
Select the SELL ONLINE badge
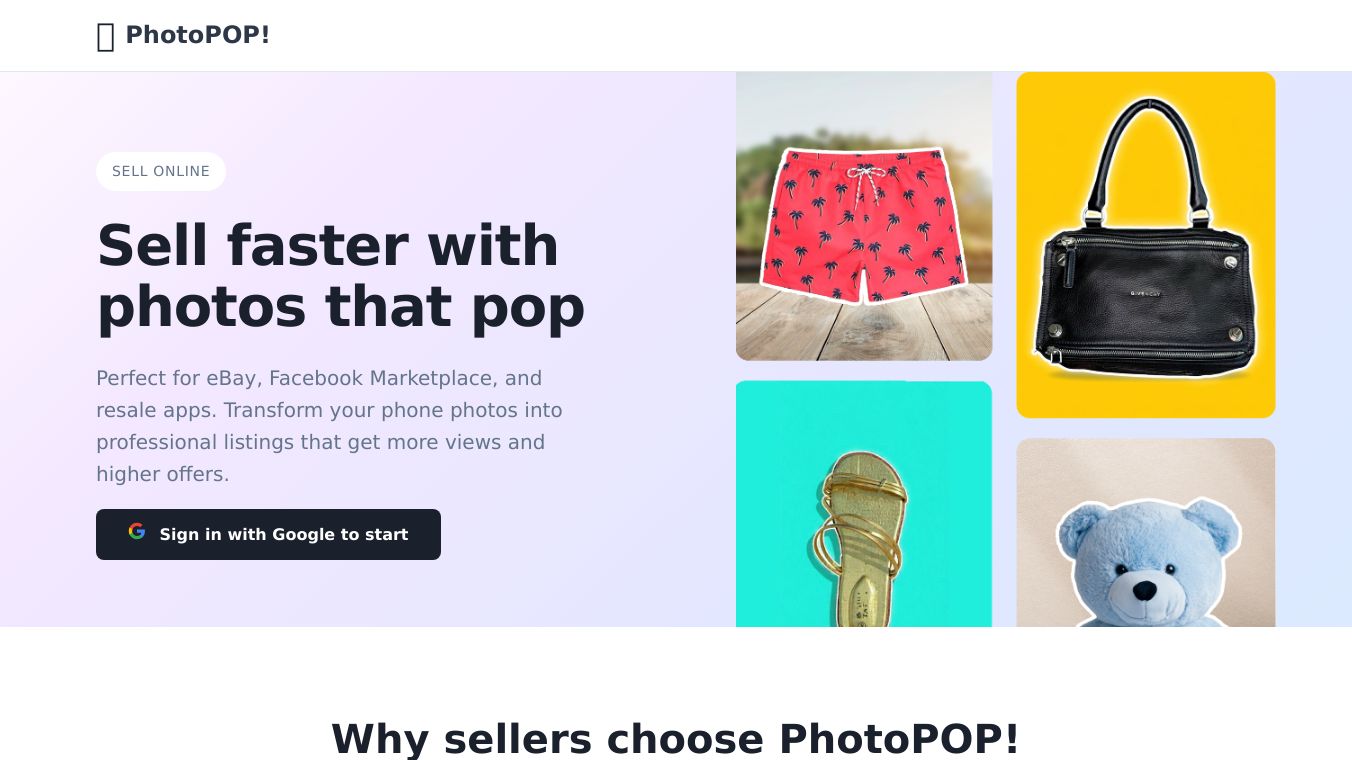[161, 171]
